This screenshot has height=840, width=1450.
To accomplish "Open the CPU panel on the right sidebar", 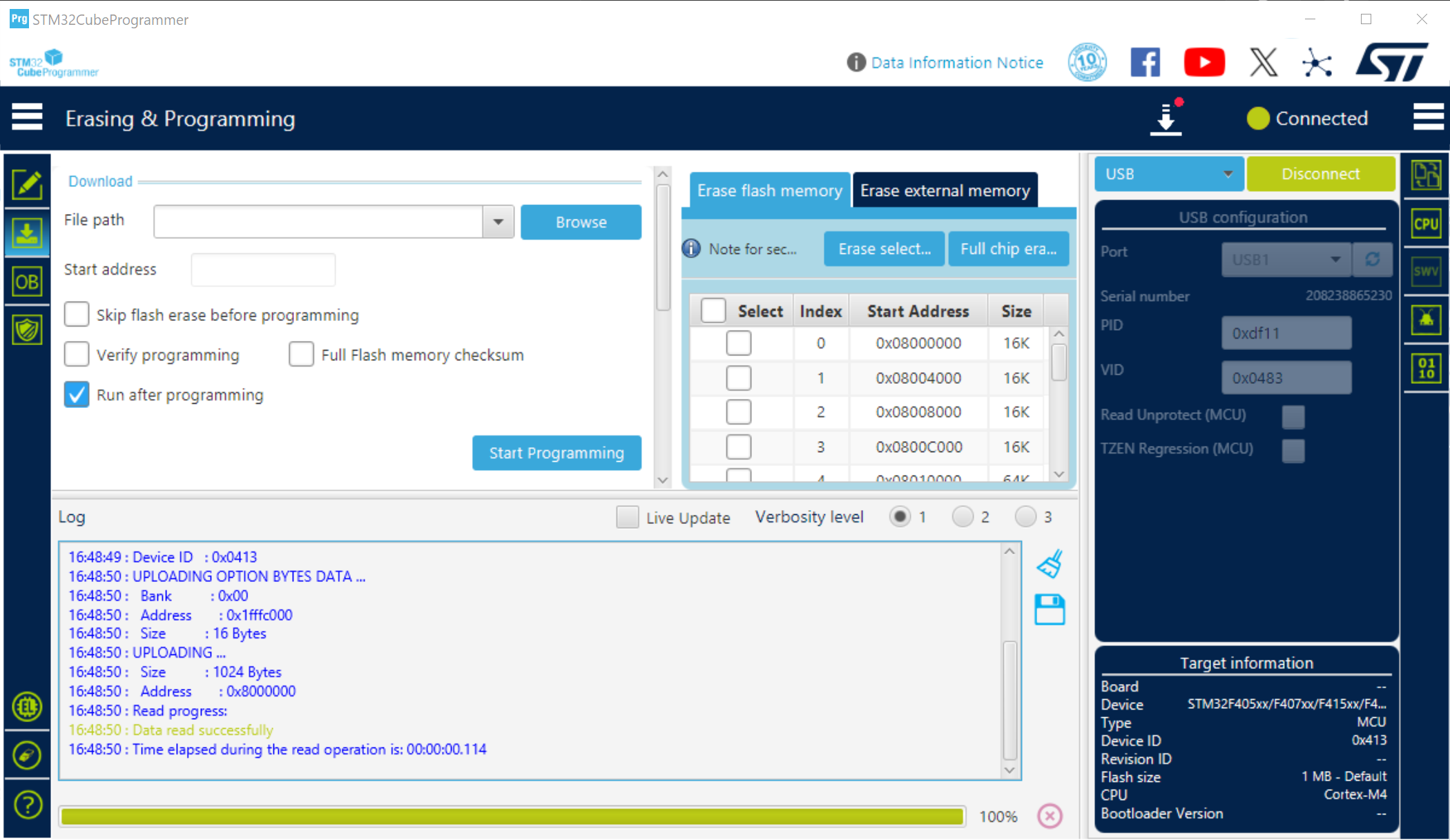I will point(1426,224).
